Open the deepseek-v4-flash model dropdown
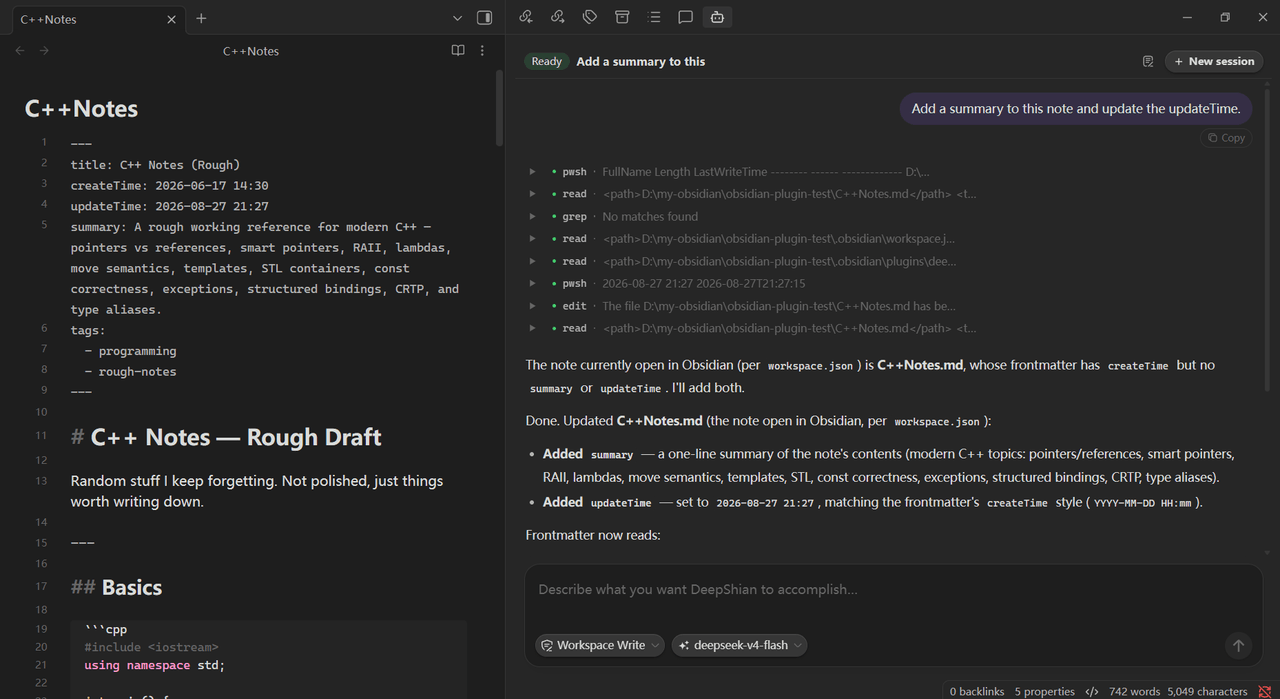 (x=739, y=645)
